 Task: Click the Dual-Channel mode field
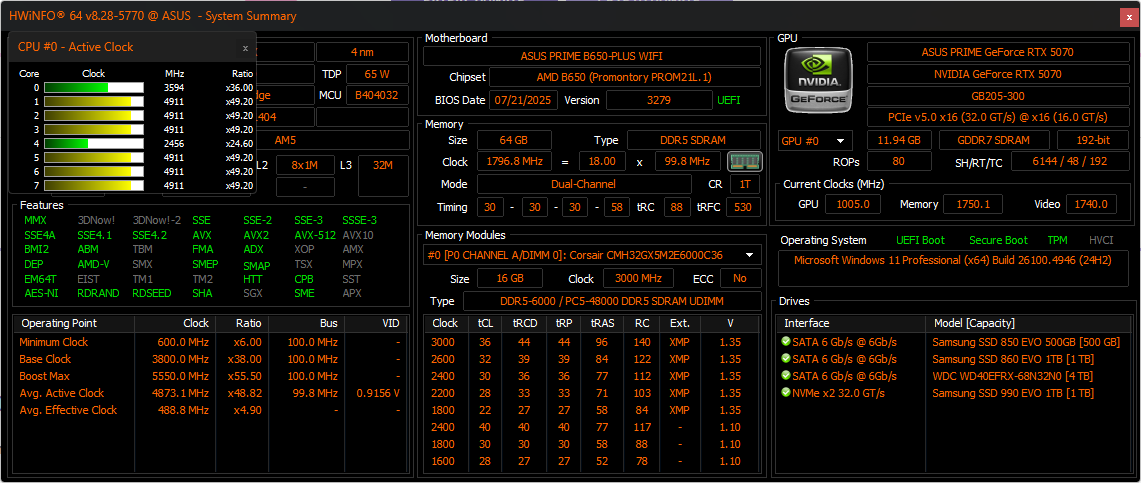coord(584,185)
